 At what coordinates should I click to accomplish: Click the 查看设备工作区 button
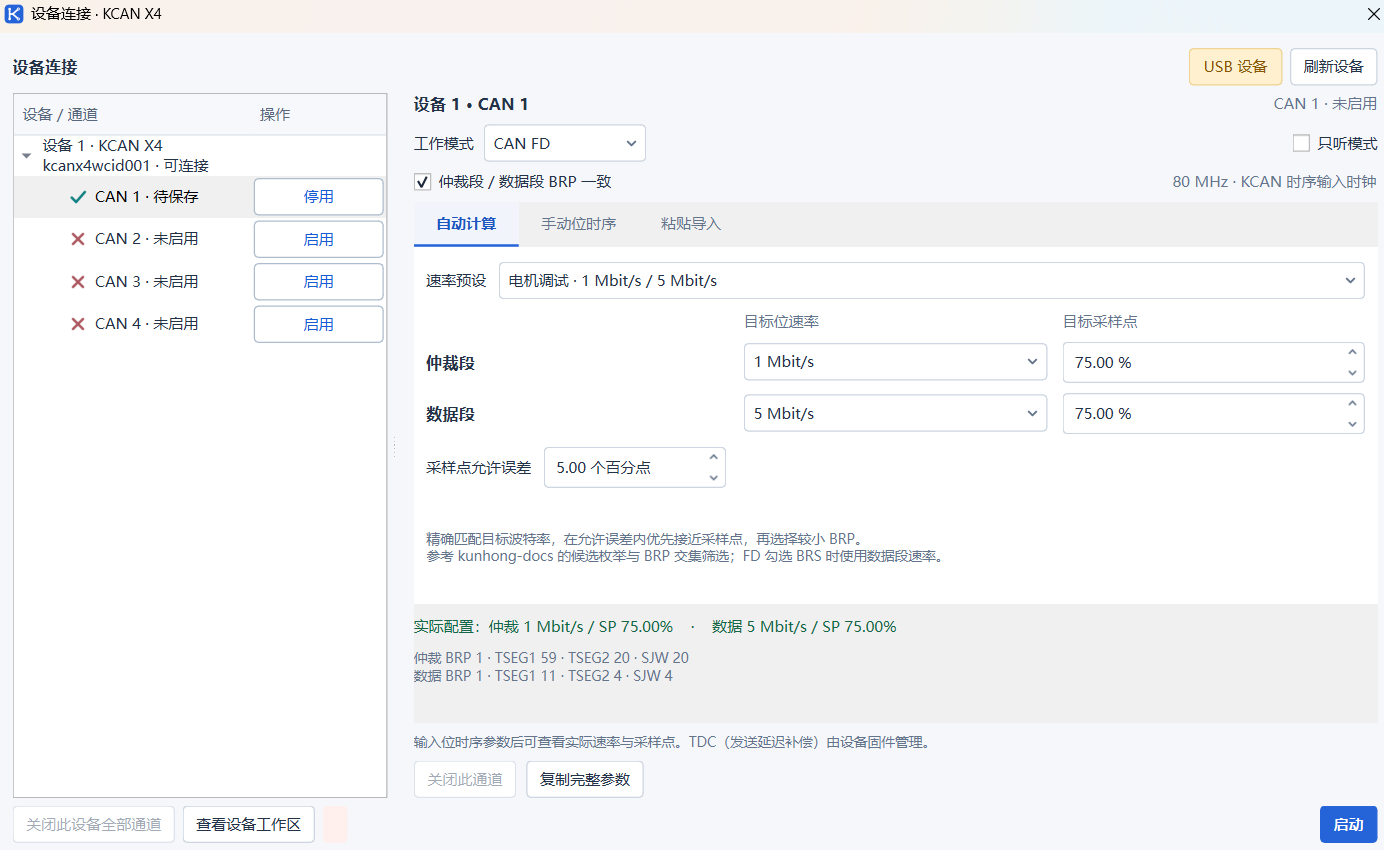click(249, 824)
